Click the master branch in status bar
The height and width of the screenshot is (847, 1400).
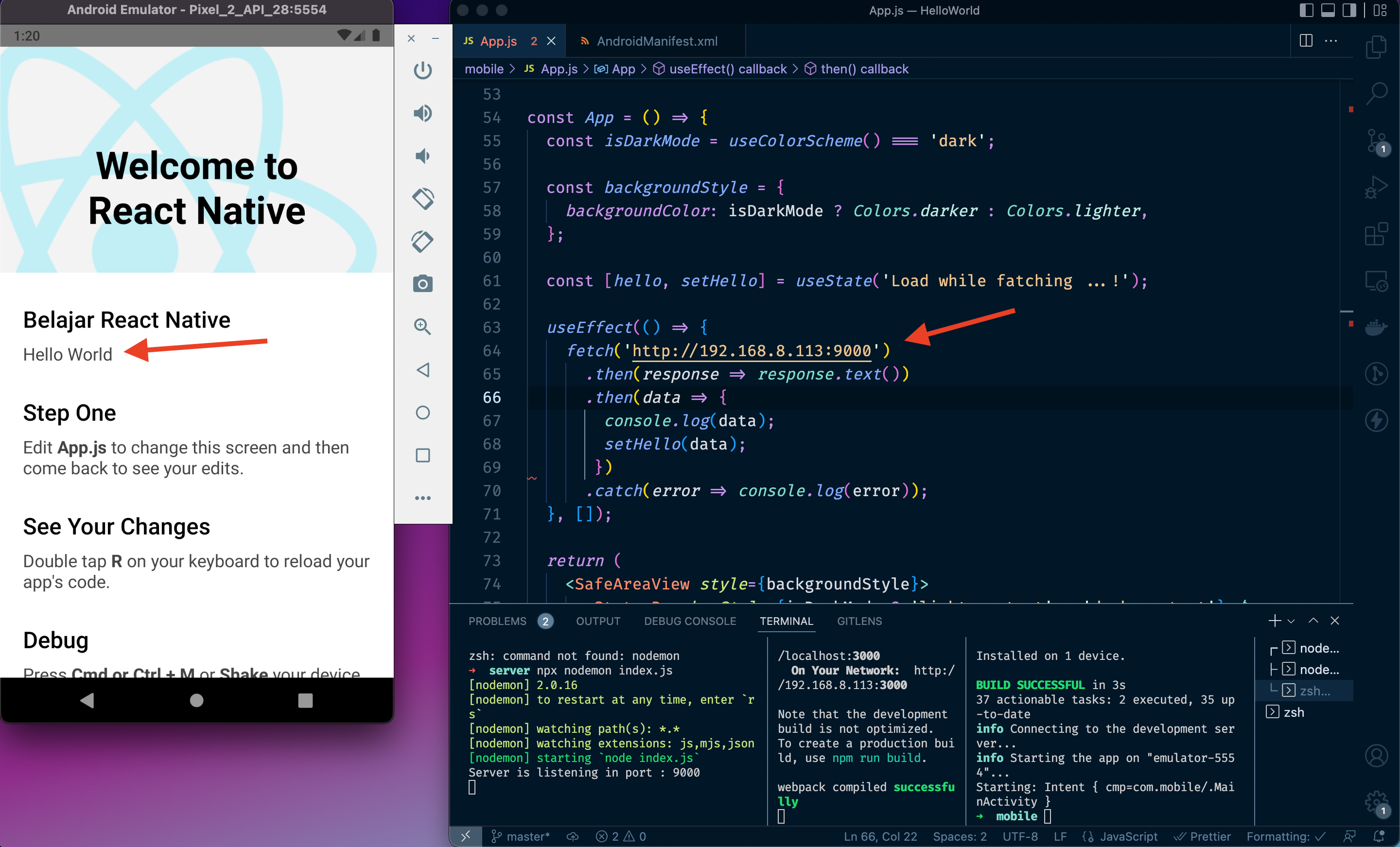coord(521,836)
